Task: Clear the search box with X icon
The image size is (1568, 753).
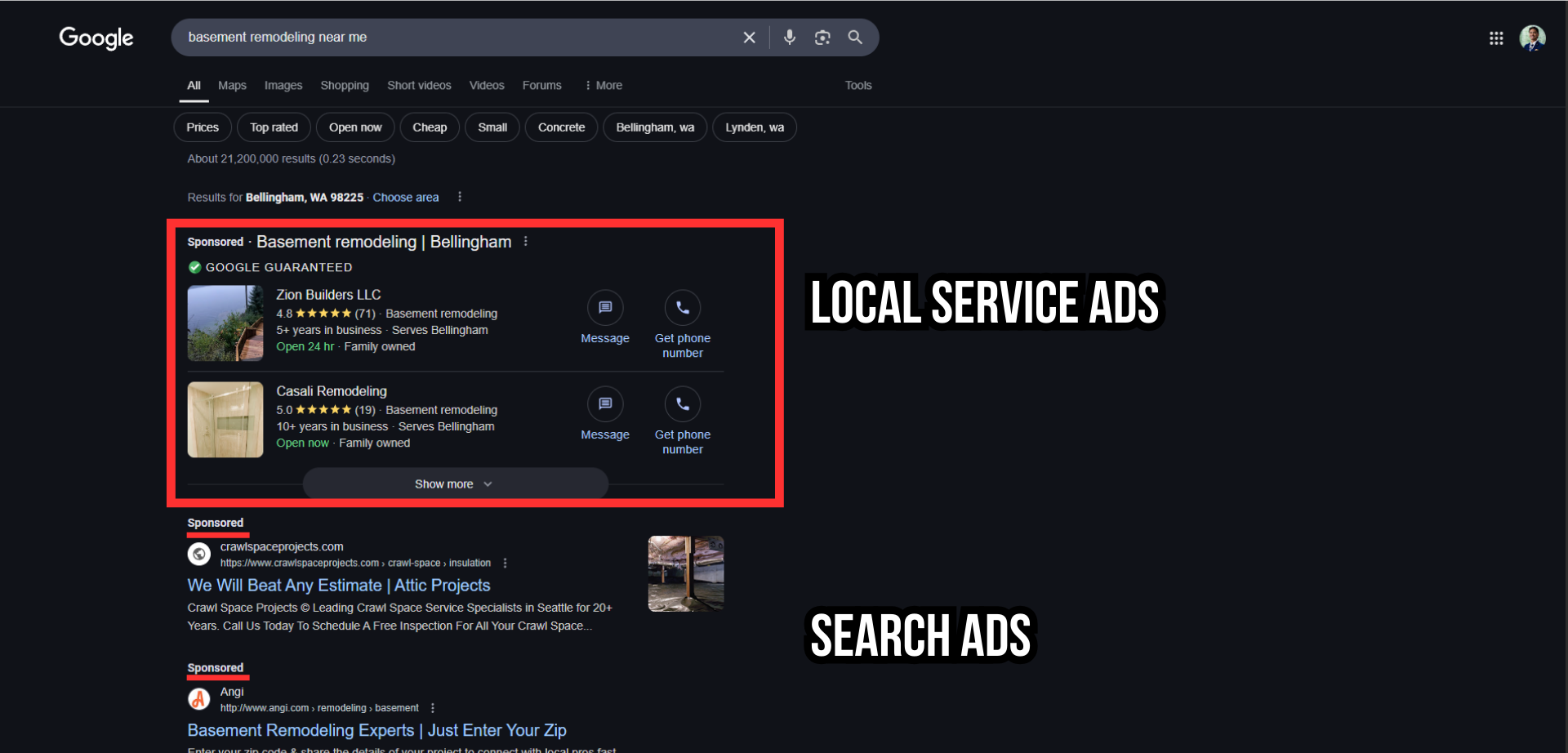Action: (749, 38)
